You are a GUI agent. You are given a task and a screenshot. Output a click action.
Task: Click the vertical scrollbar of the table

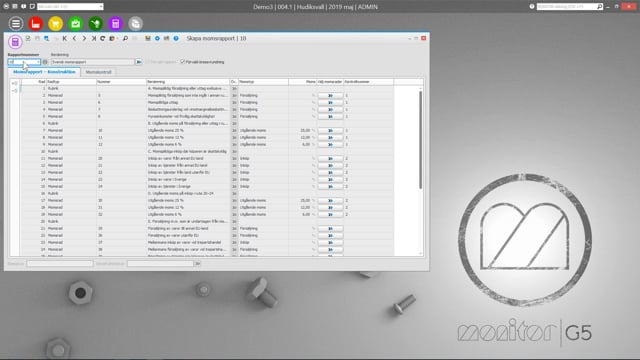point(420,140)
